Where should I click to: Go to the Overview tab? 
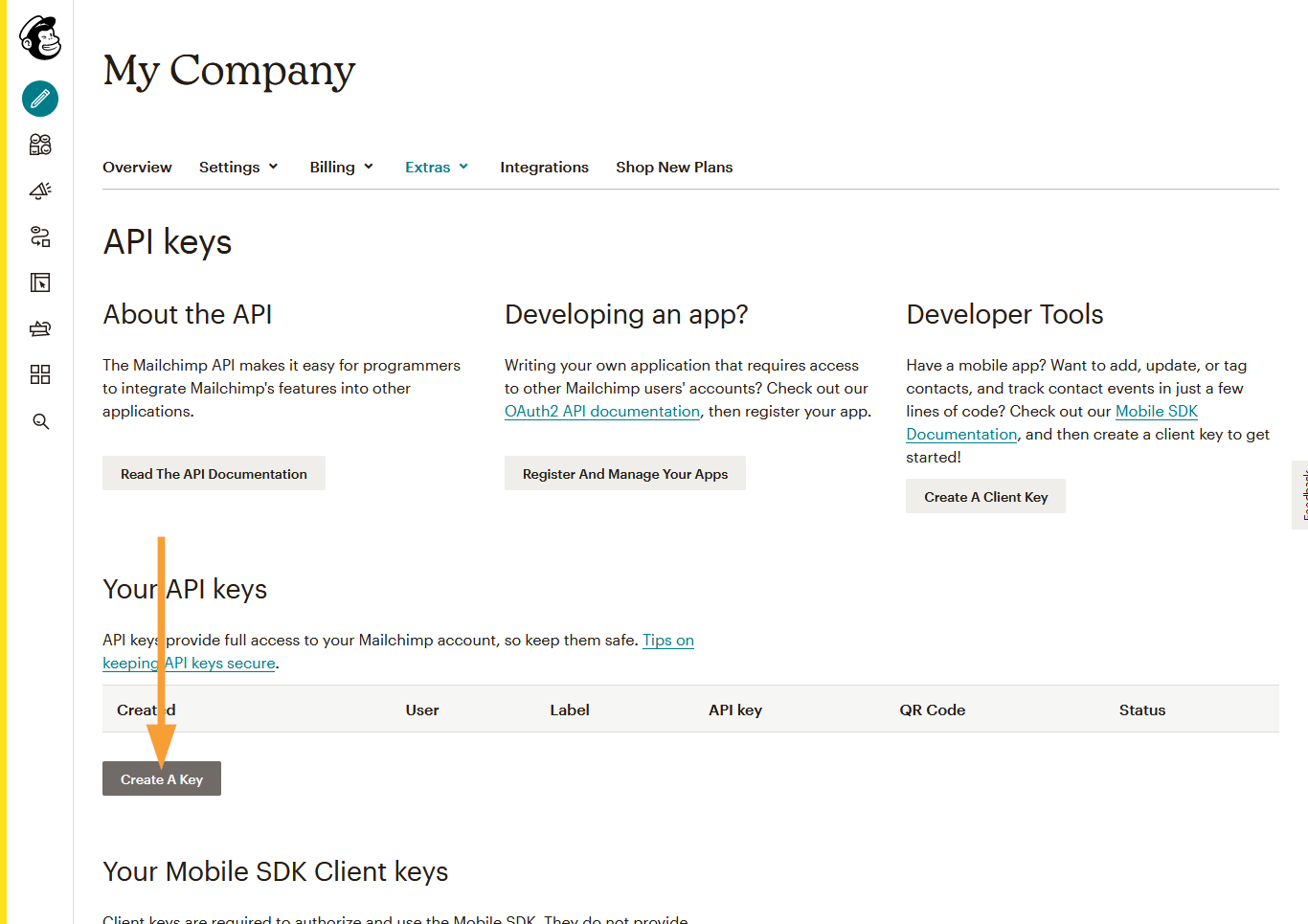tap(137, 167)
